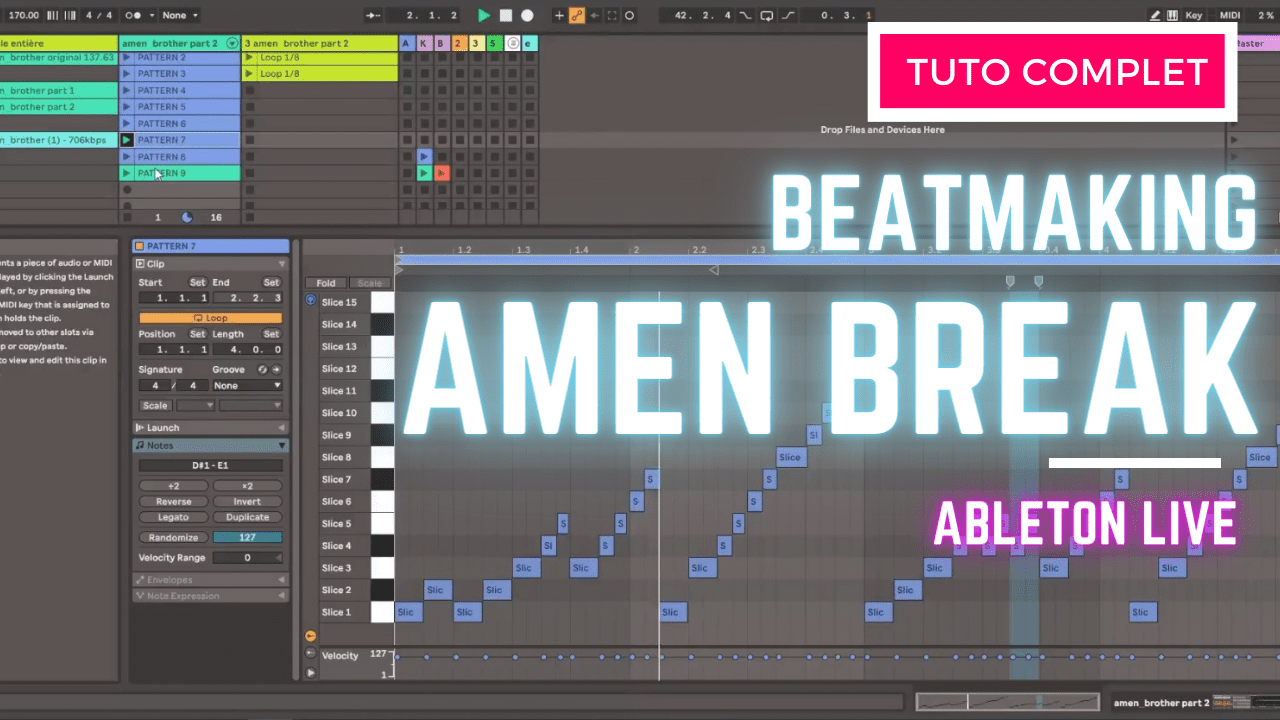Click the Hot-Swap Groove icon

pyautogui.click(x=262, y=369)
